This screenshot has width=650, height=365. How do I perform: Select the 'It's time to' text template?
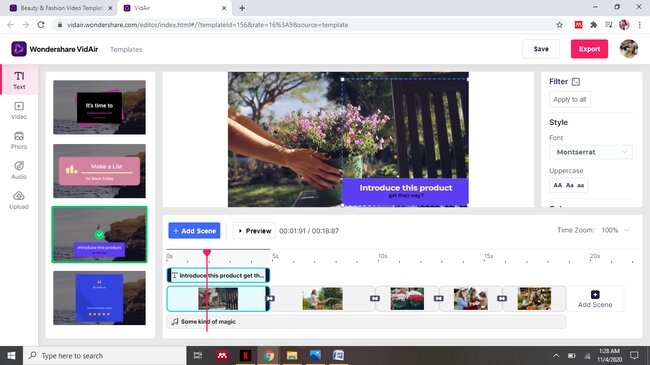[99, 107]
